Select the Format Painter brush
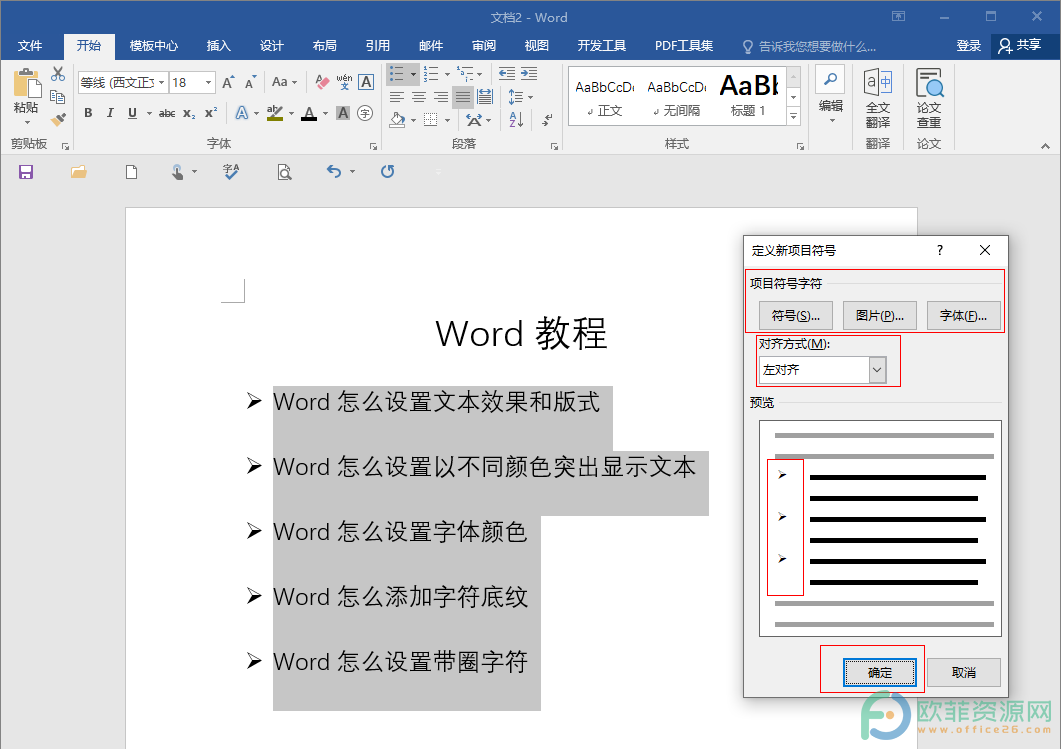The width and height of the screenshot is (1061, 749). 58,119
